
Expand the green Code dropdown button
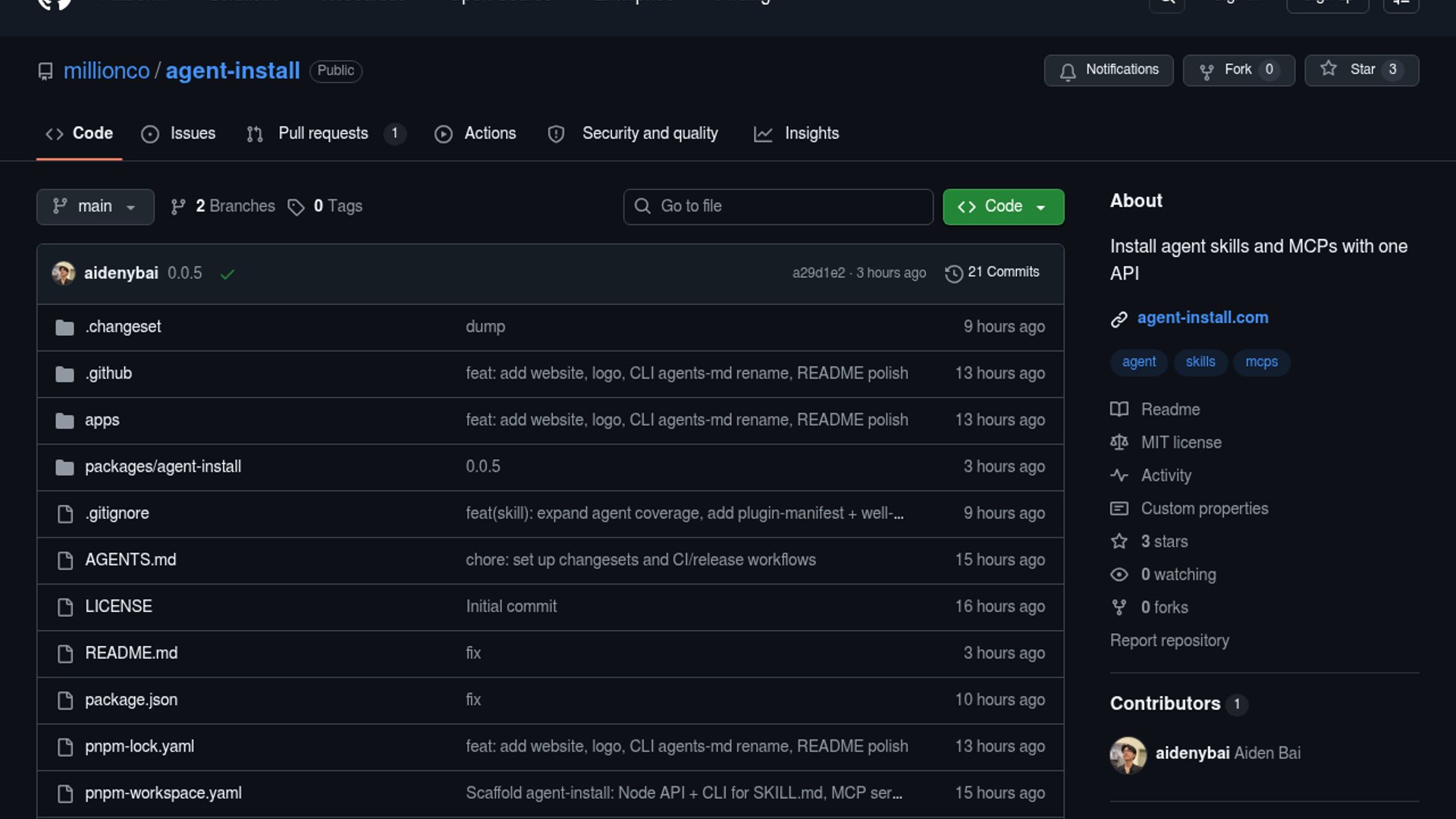(1003, 206)
